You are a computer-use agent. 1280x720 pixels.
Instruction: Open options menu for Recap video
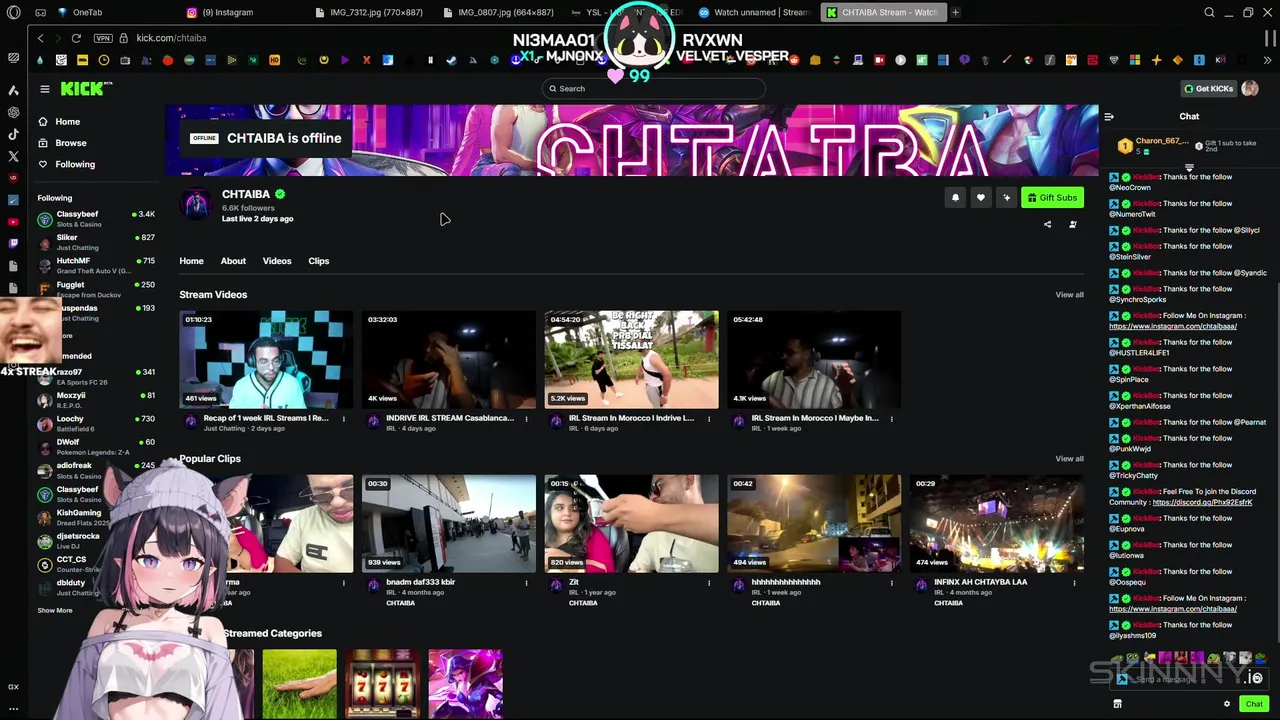tap(343, 419)
